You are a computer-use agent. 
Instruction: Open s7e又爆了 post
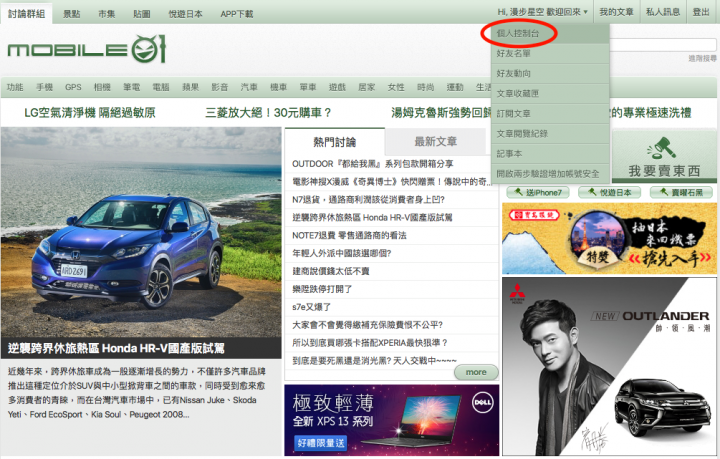(311, 307)
